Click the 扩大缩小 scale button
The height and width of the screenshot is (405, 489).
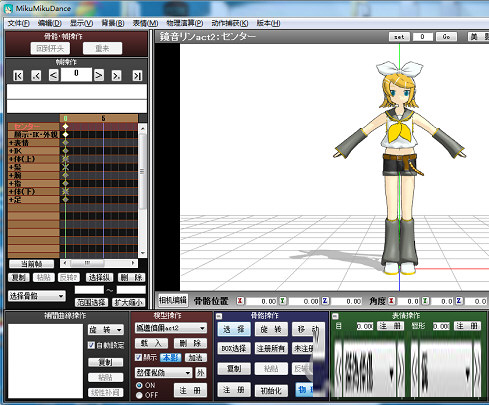[129, 302]
